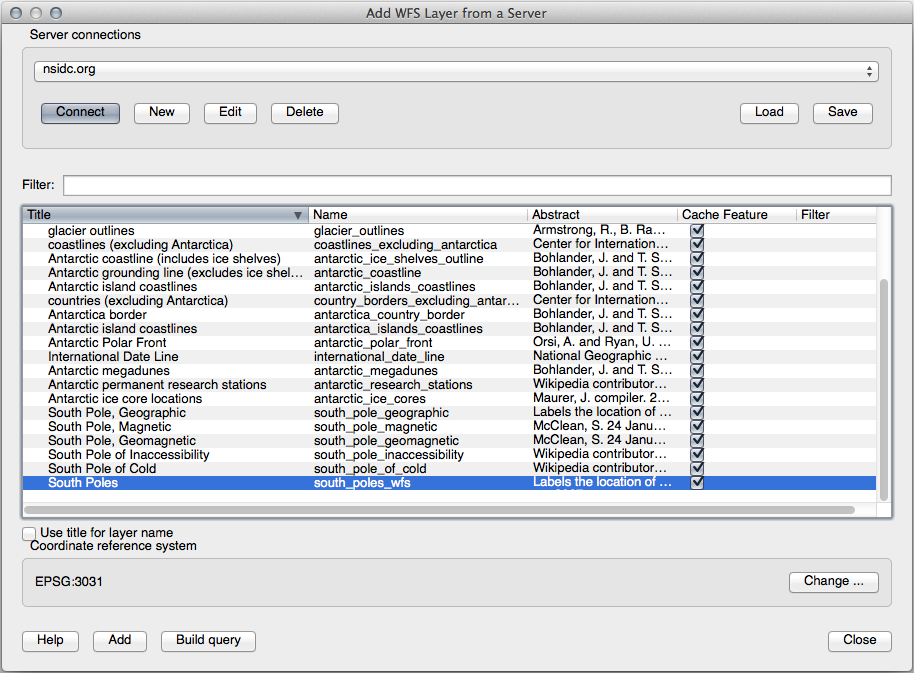Click in the Filter text field

pyautogui.click(x=476, y=186)
